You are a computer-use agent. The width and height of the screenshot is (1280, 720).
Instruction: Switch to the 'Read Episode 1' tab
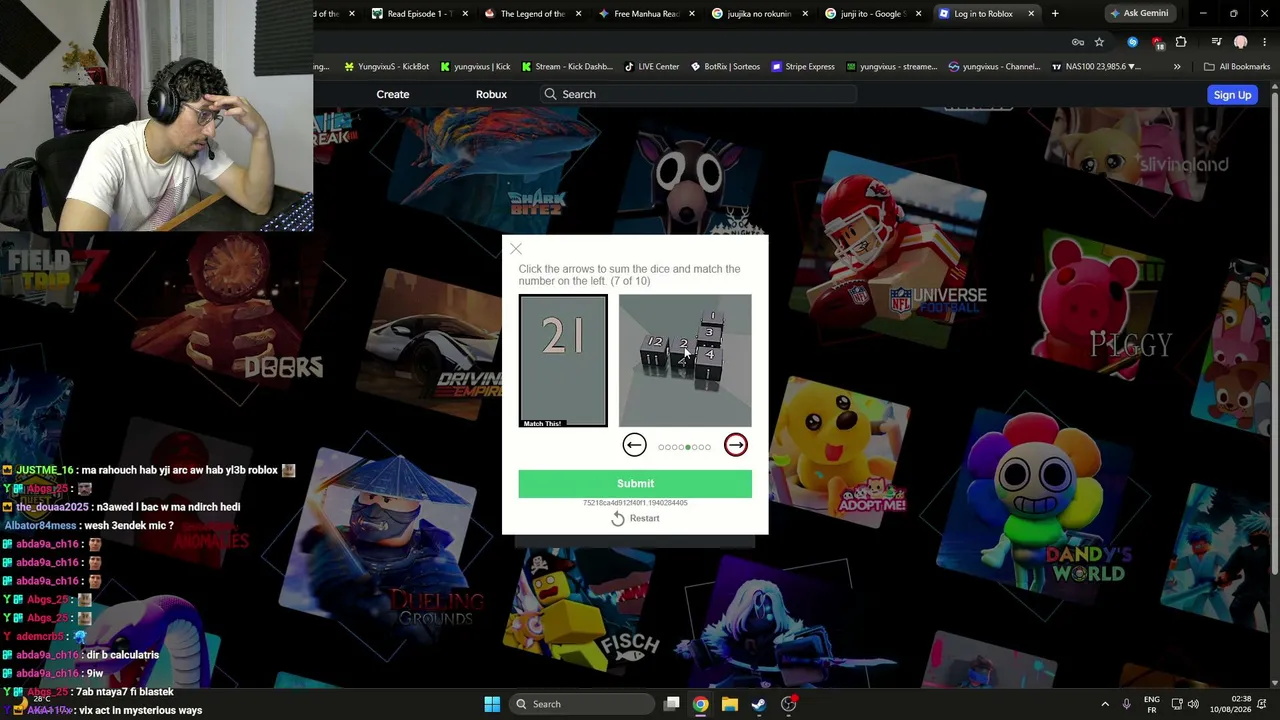[420, 14]
